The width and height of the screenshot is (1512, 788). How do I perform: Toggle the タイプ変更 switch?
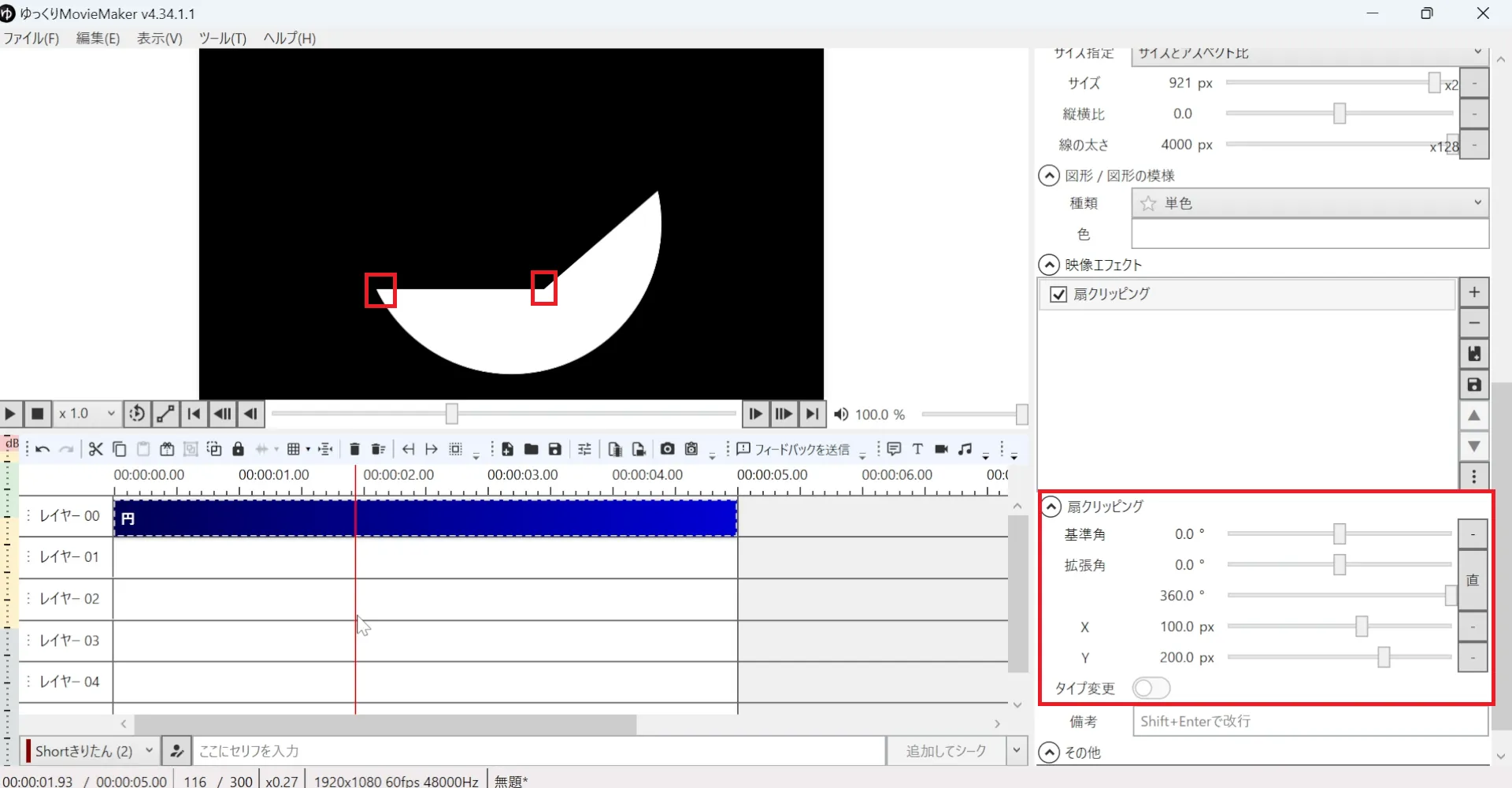click(1151, 688)
